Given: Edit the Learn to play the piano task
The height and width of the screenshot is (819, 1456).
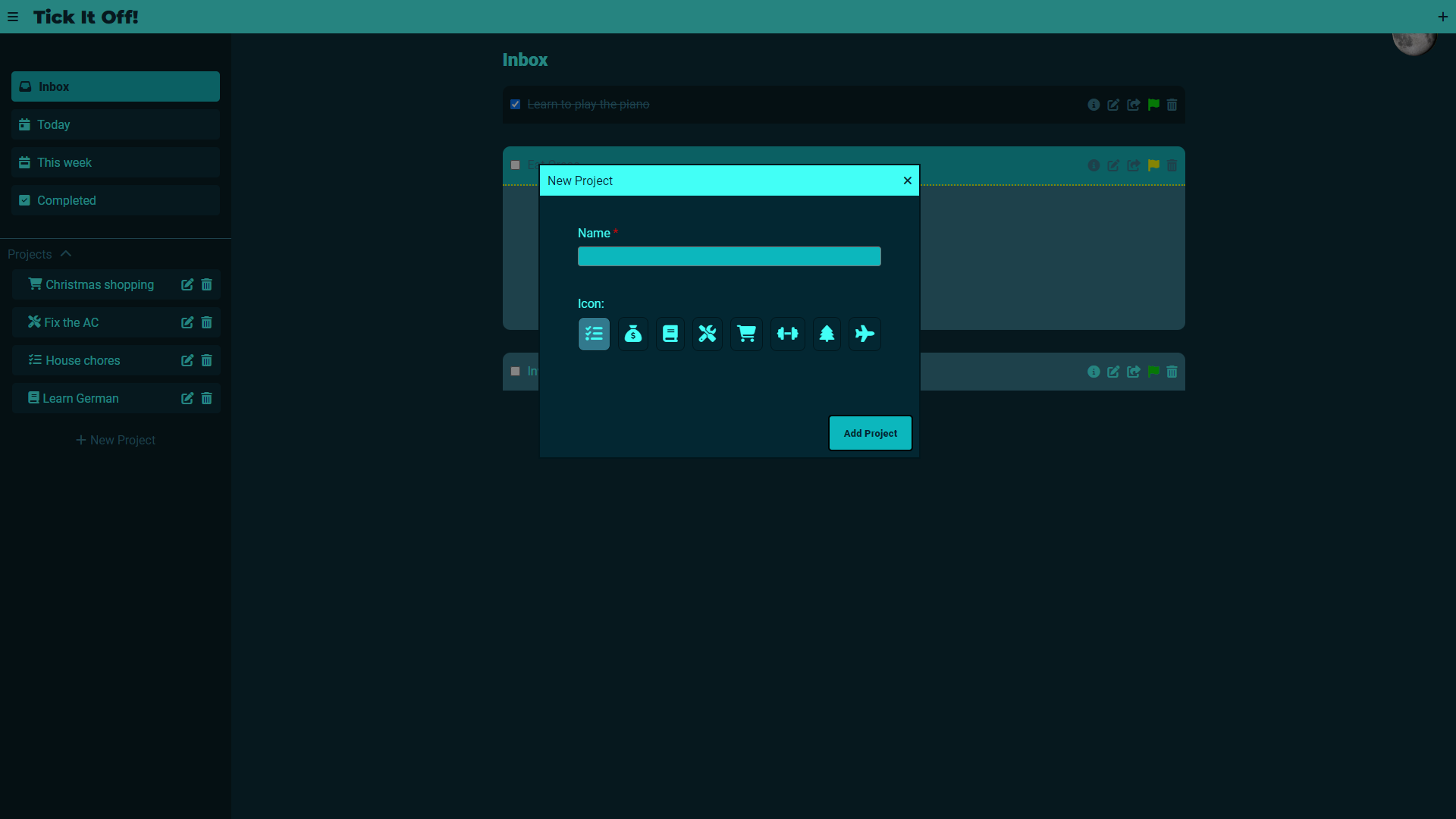Looking at the screenshot, I should tap(1113, 105).
